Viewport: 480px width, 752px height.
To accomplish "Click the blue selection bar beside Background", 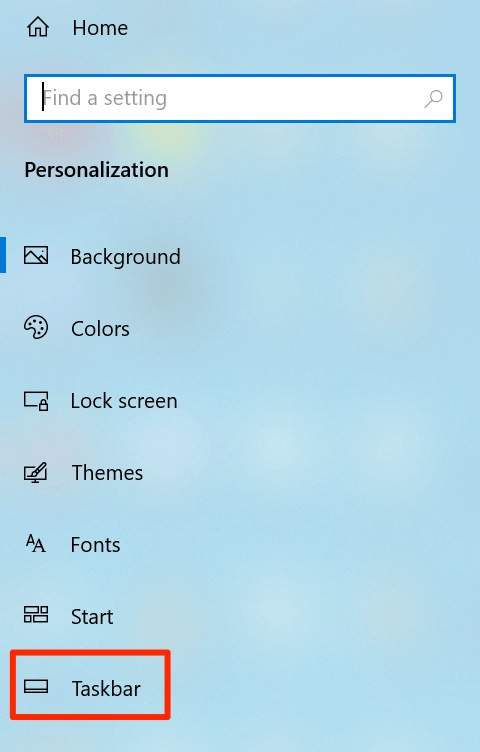I will coord(3,255).
